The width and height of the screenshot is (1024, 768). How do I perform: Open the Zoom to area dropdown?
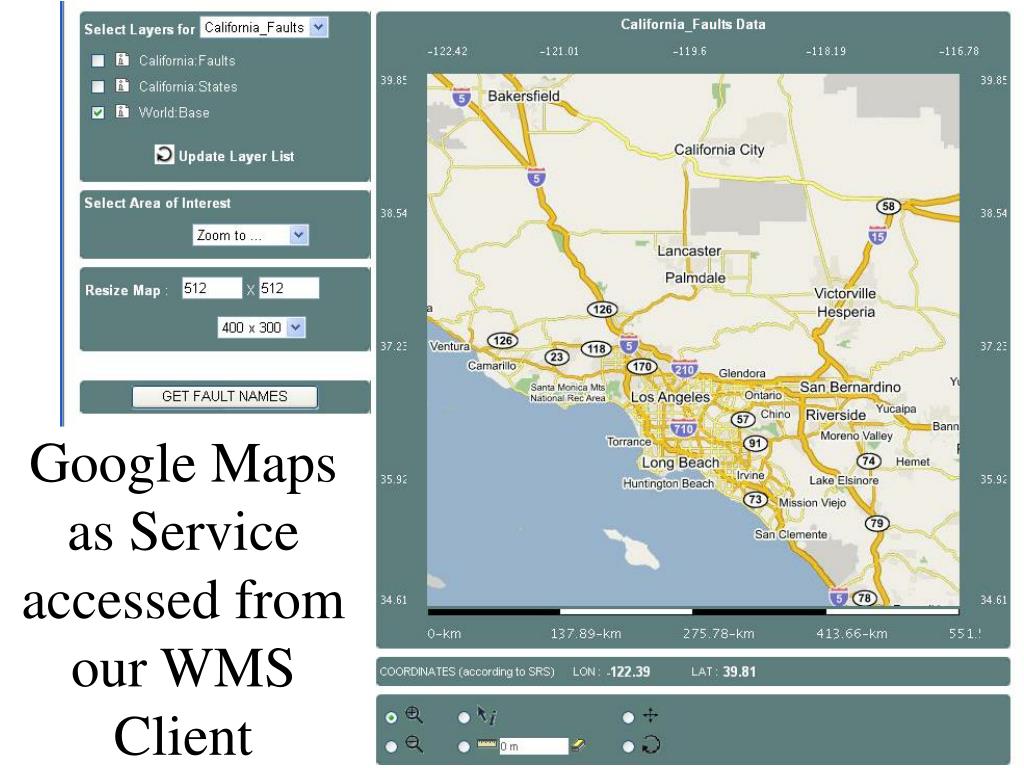(x=250, y=235)
